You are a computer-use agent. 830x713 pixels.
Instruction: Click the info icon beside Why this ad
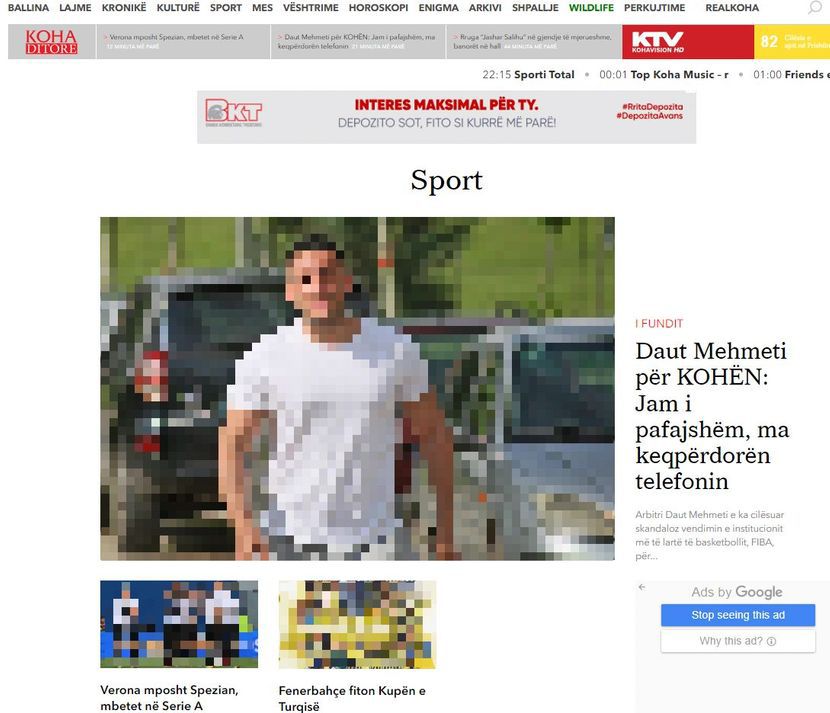771,641
